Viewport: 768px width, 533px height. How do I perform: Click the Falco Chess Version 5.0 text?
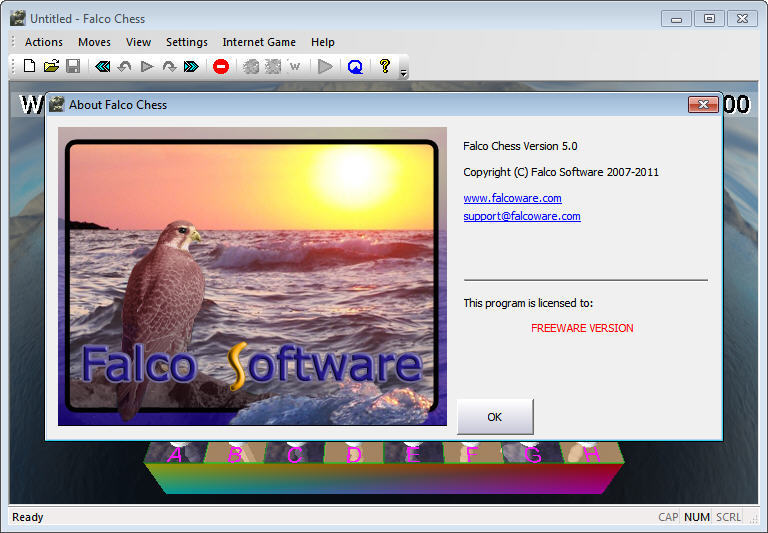[x=520, y=146]
